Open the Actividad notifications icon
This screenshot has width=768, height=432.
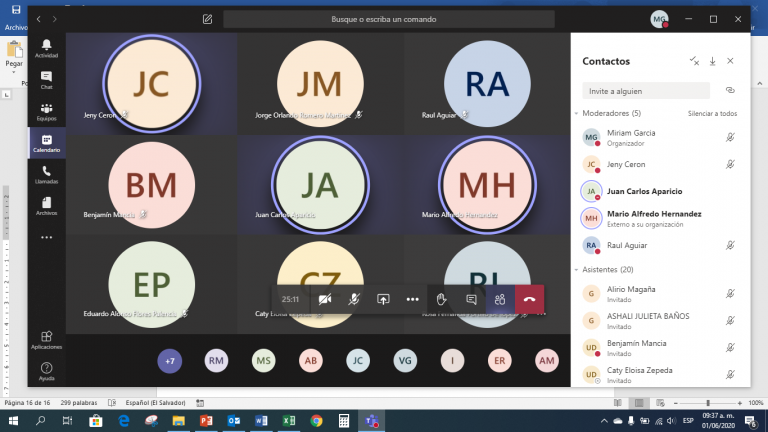click(47, 48)
